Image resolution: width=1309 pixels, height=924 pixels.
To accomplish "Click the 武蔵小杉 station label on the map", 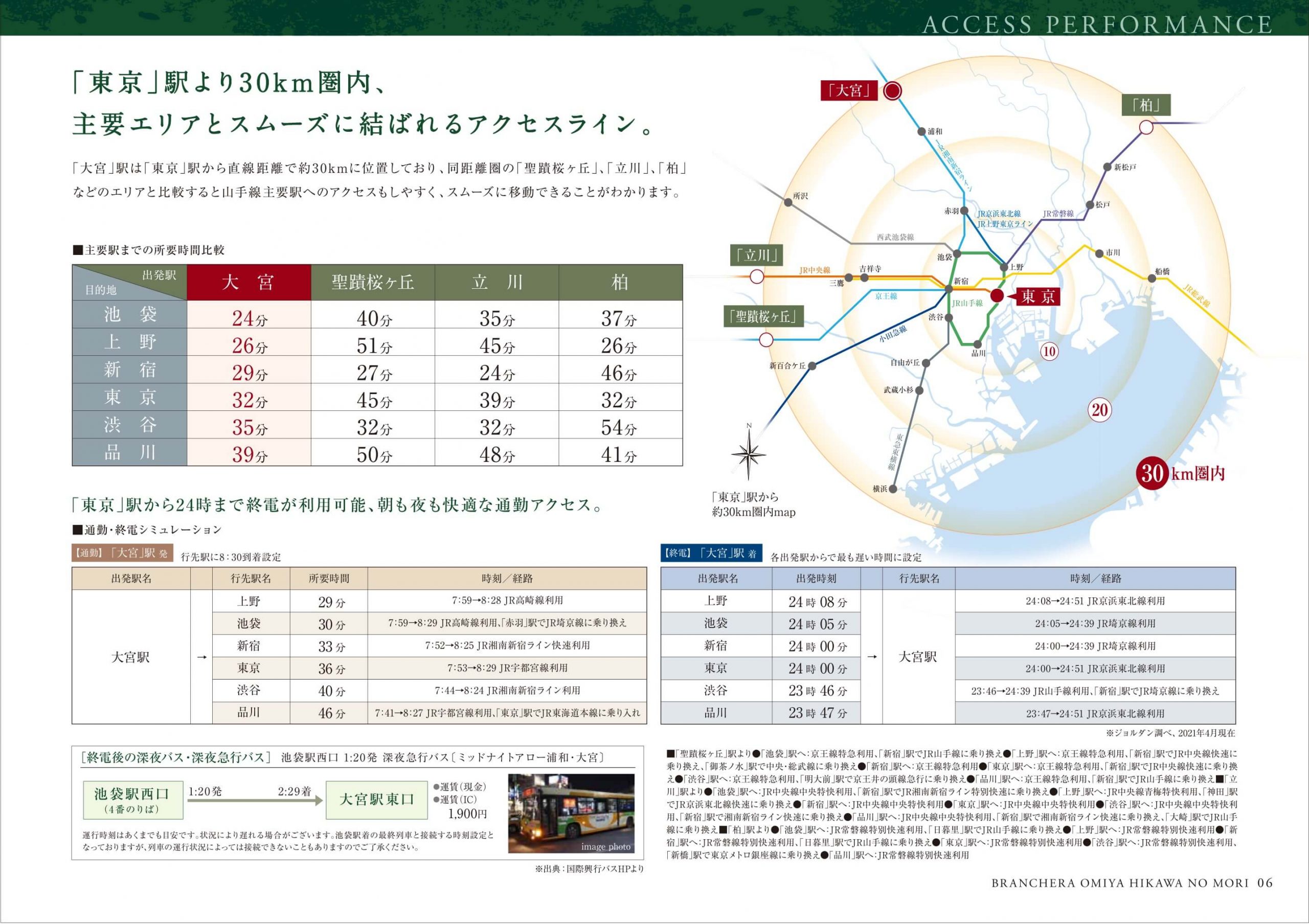I will pos(898,389).
